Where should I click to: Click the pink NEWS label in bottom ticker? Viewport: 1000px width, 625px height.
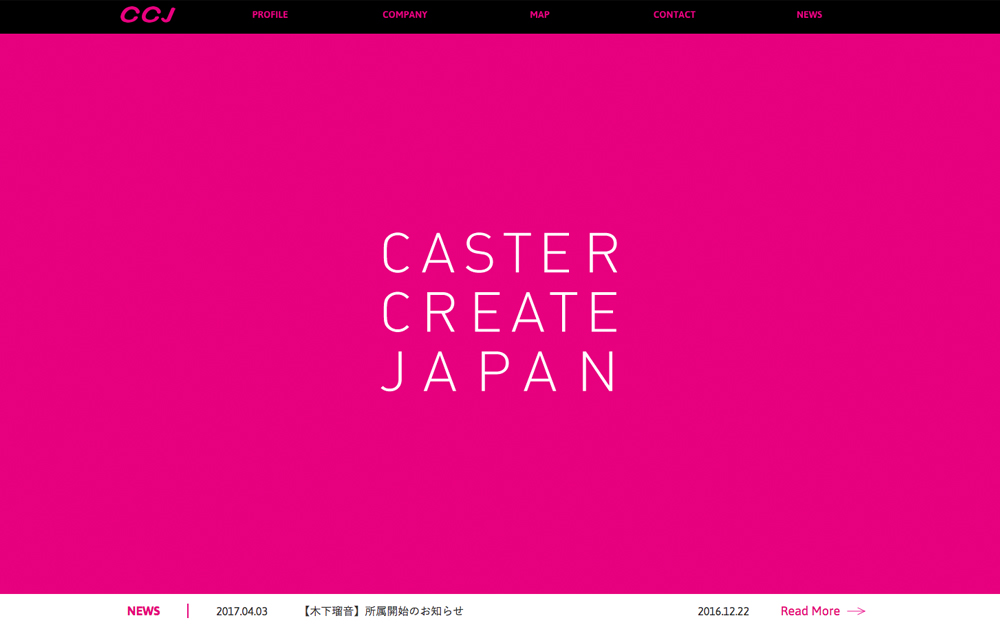click(x=143, y=611)
